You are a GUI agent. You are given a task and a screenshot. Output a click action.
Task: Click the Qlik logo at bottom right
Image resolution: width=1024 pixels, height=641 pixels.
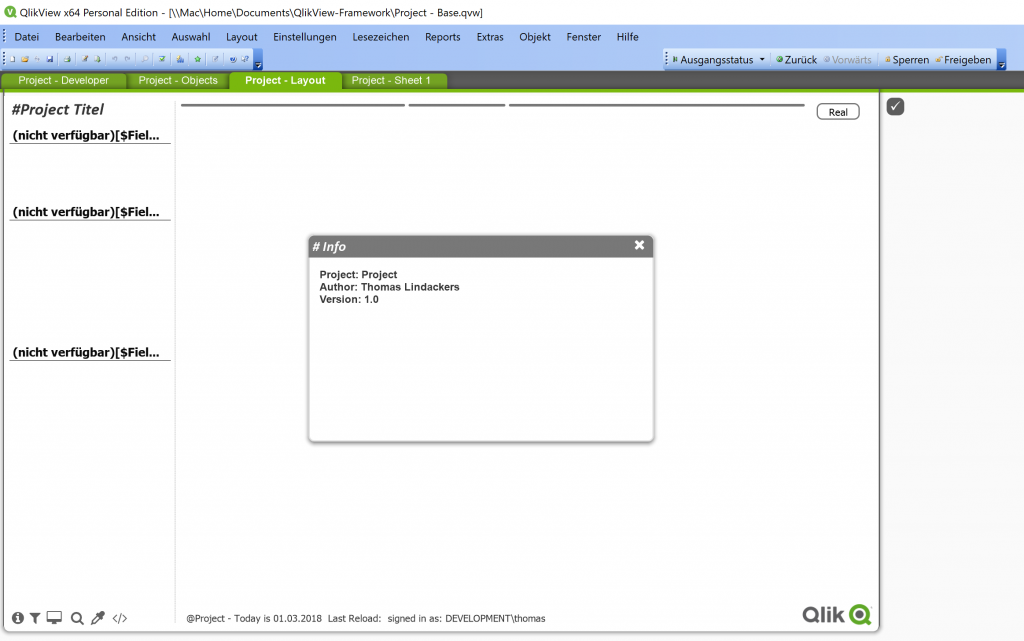(x=836, y=614)
